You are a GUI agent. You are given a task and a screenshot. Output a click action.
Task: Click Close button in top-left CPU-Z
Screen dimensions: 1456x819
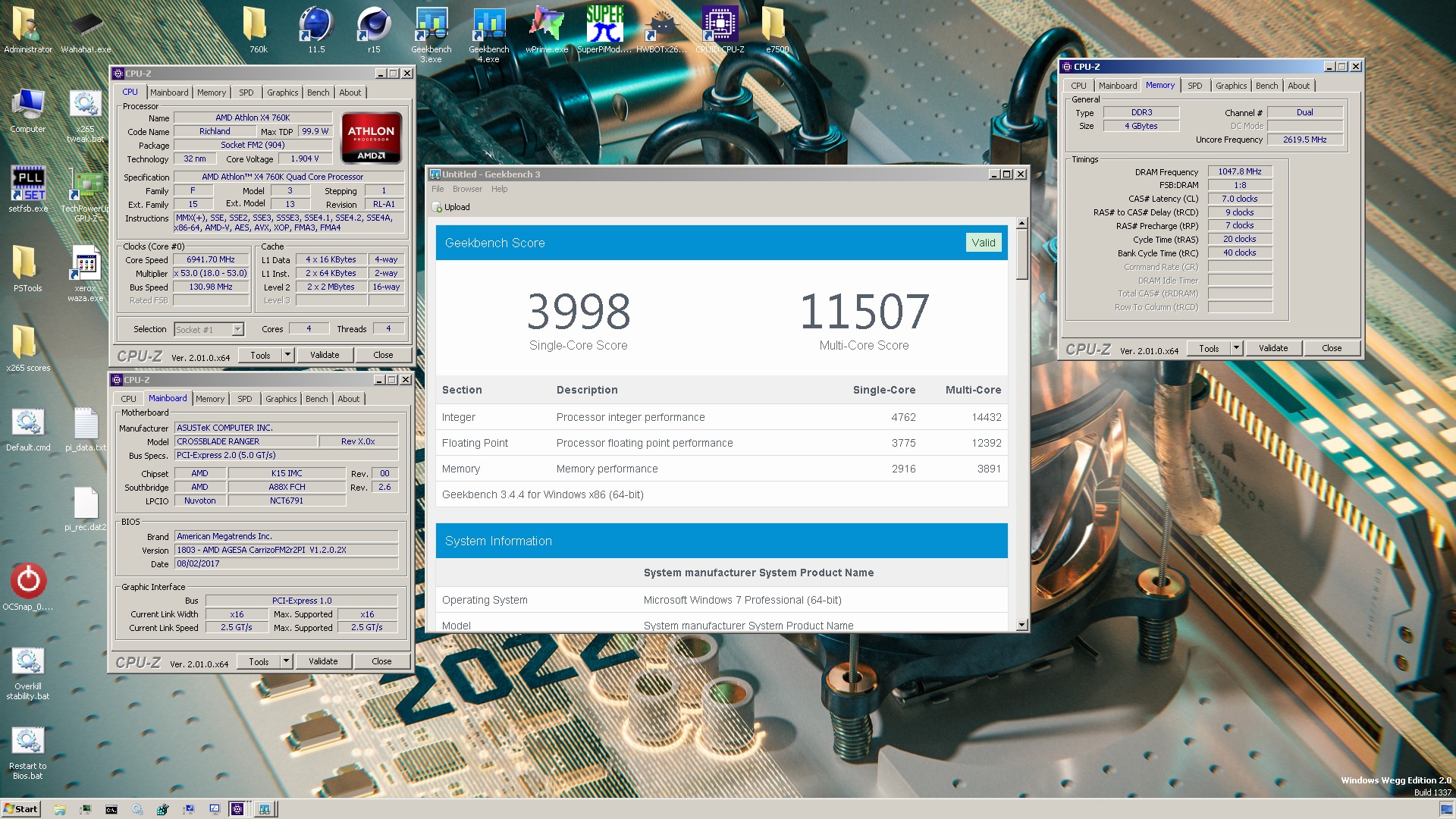(x=383, y=355)
